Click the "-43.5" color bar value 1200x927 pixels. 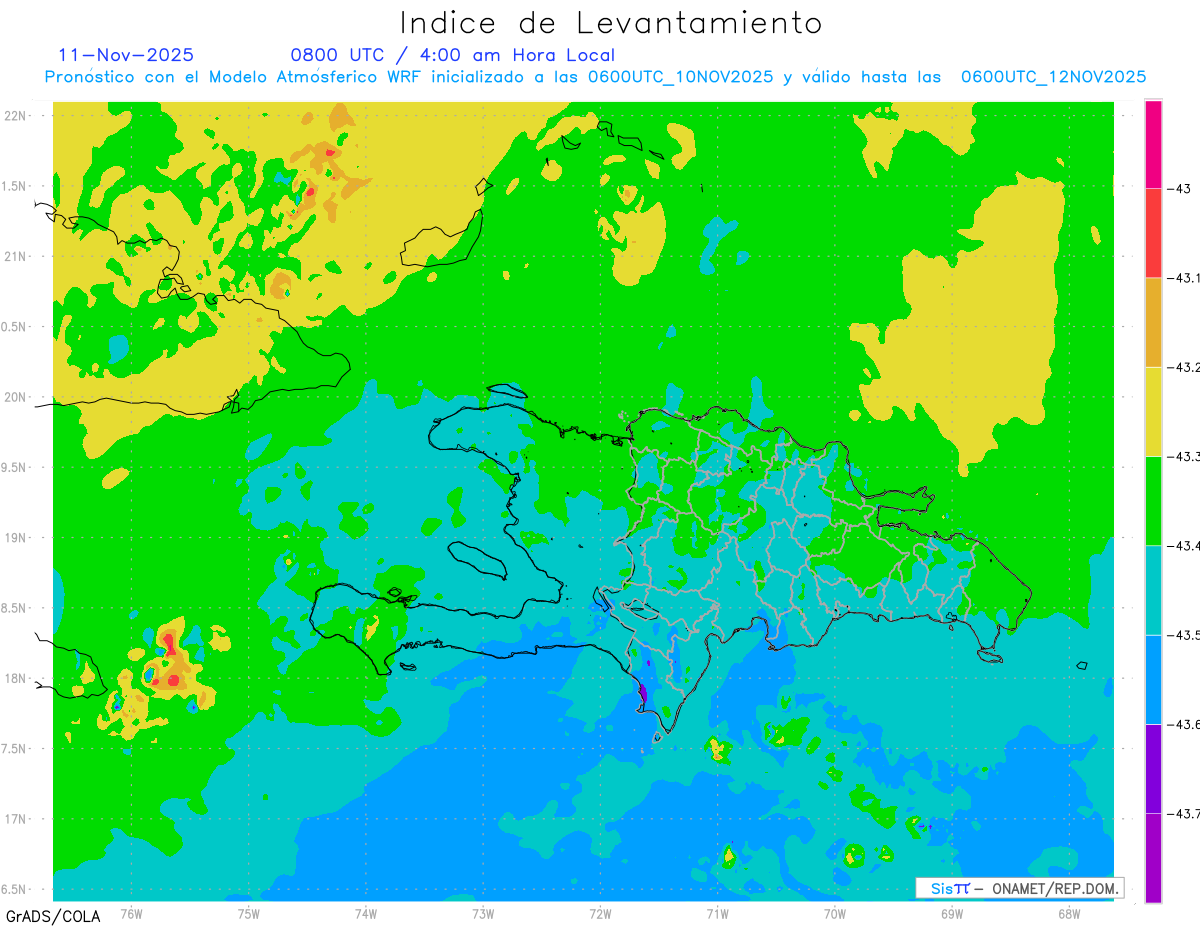coord(1185,635)
